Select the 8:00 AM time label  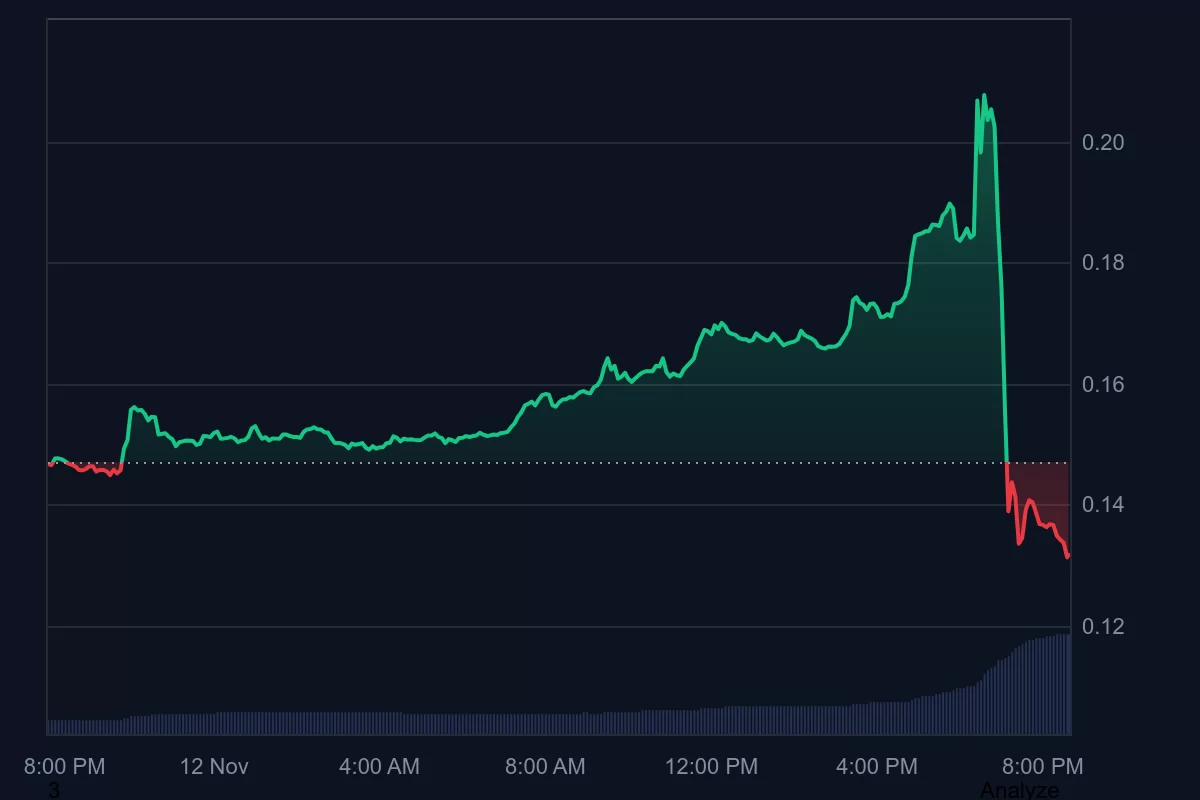(x=545, y=767)
